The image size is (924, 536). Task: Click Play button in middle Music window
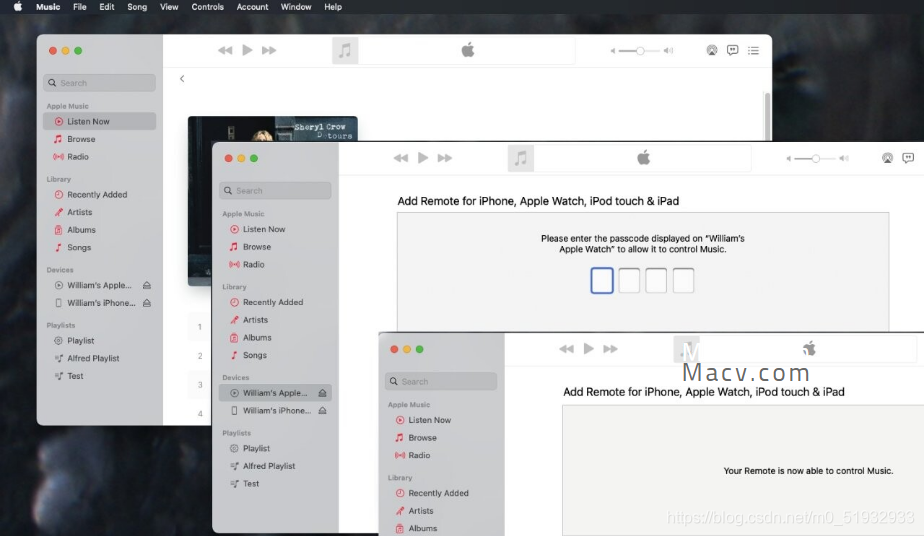[x=423, y=158]
